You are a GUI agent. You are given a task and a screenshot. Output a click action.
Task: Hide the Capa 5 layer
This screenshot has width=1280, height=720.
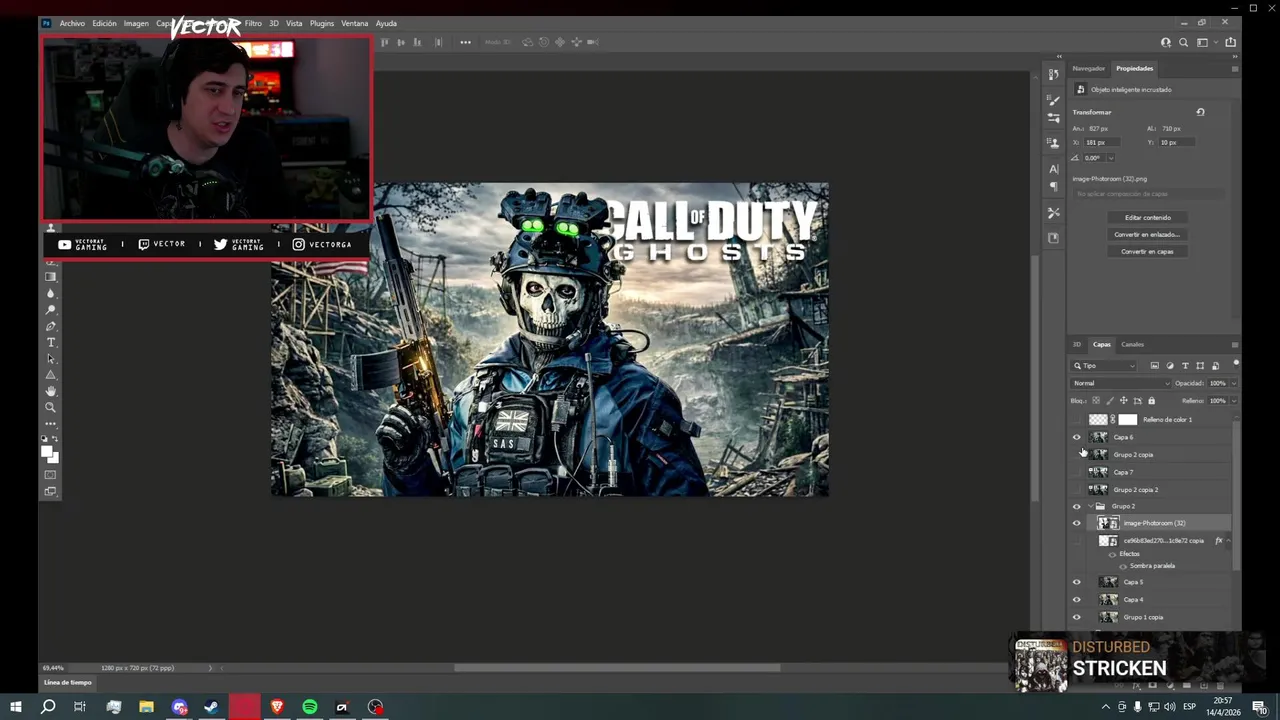(1077, 582)
